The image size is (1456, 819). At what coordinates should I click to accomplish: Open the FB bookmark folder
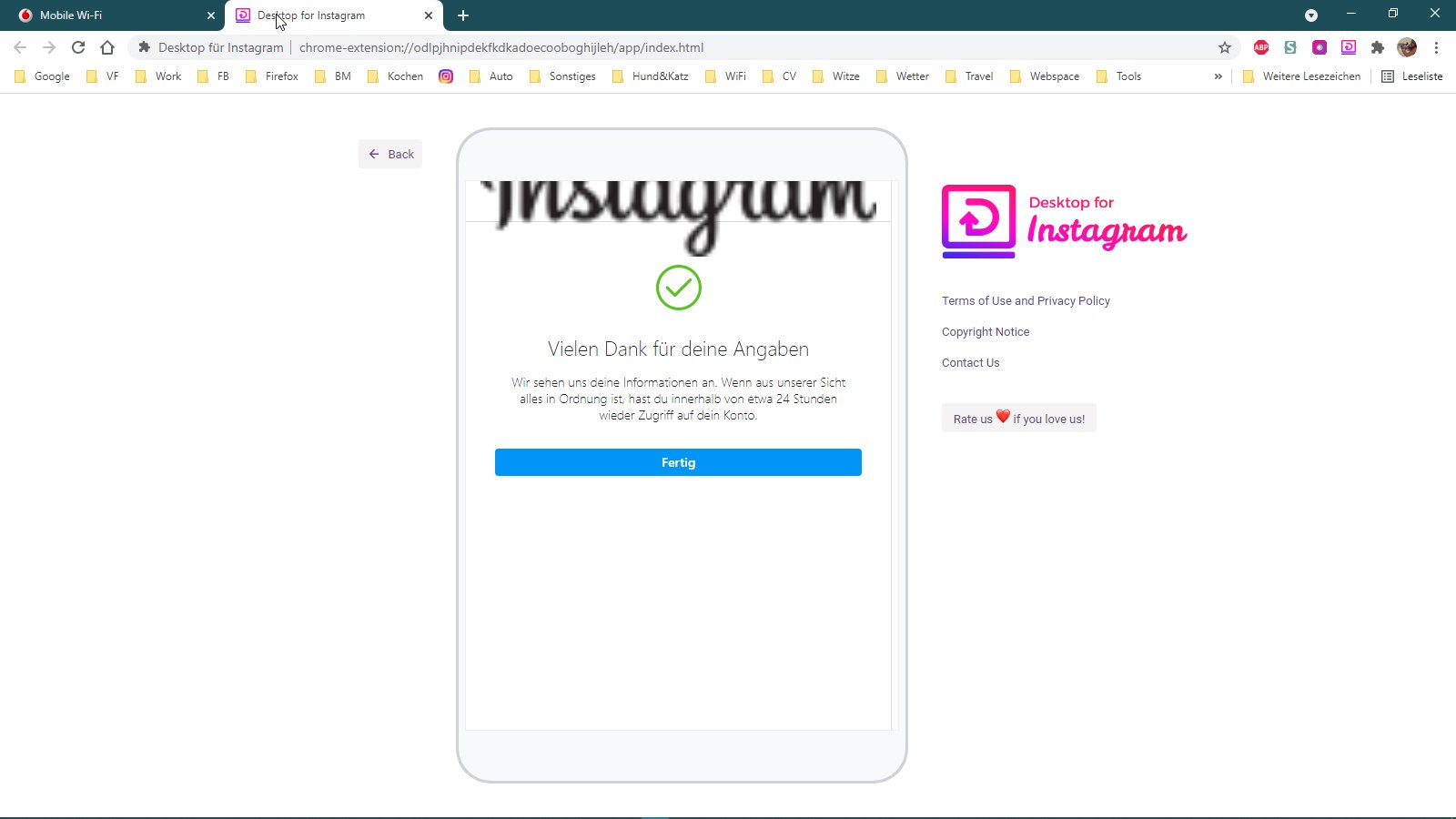tap(214, 76)
